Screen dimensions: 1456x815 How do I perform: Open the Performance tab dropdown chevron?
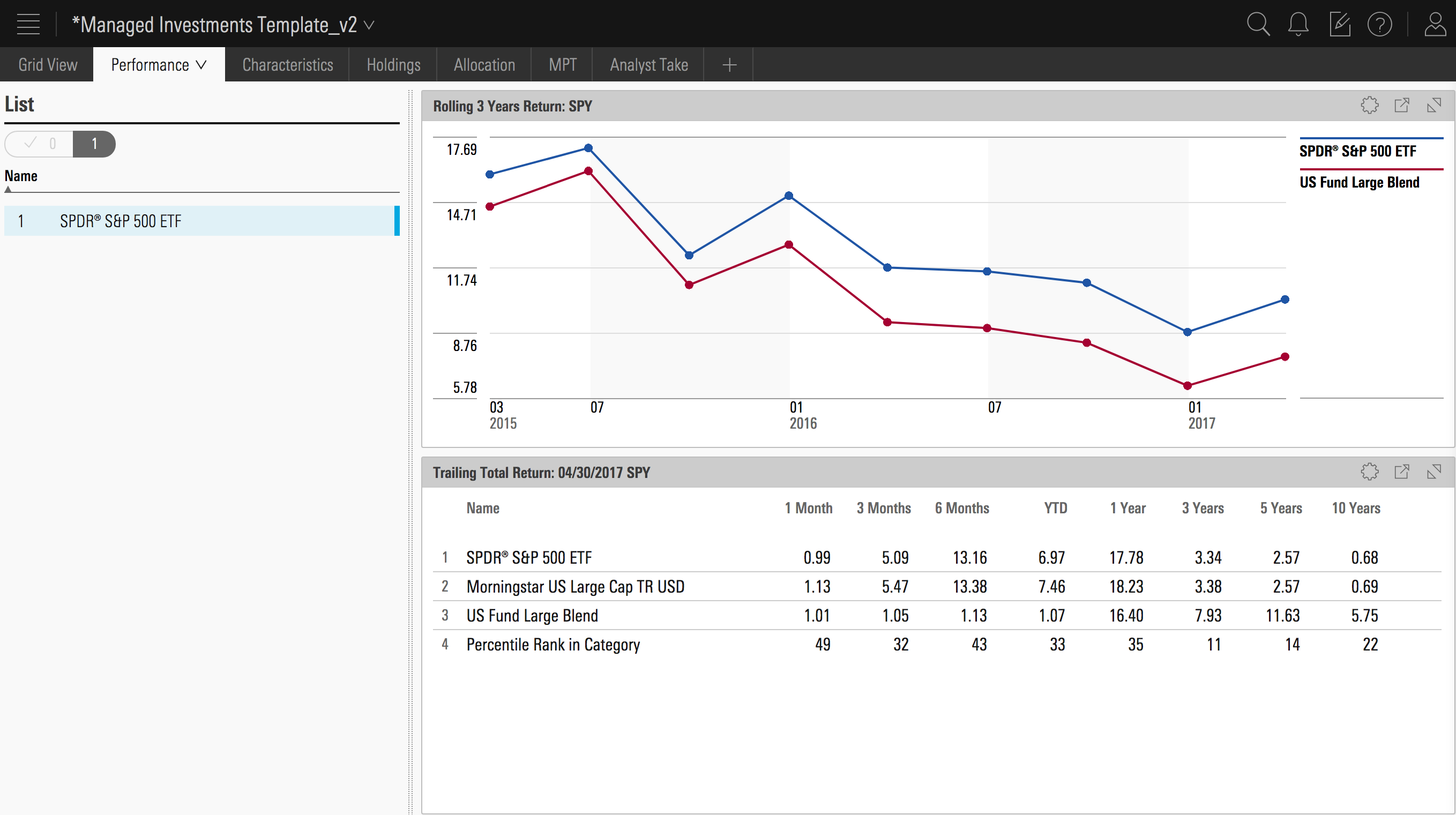point(201,64)
